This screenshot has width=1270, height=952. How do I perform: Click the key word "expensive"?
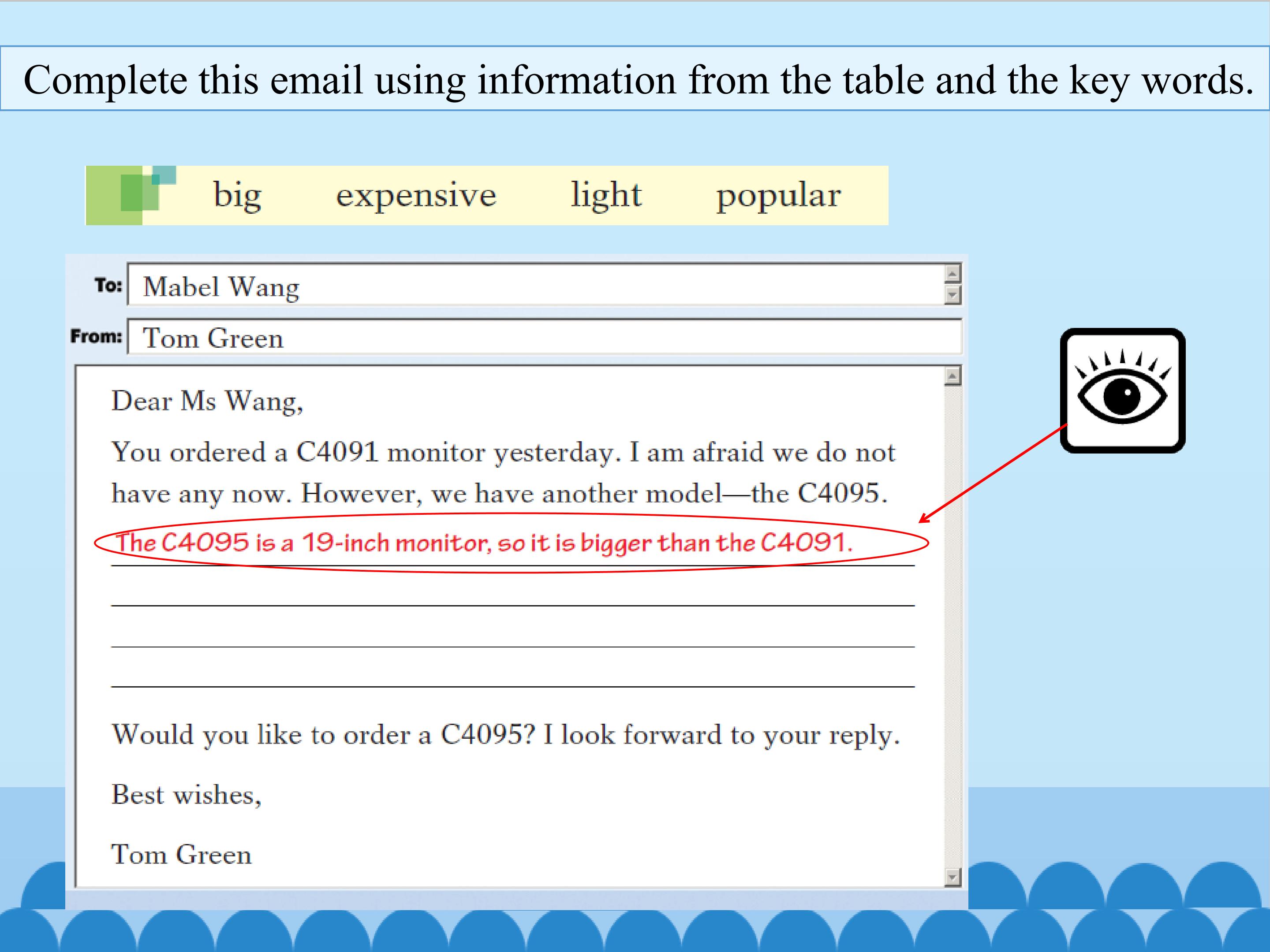(416, 196)
